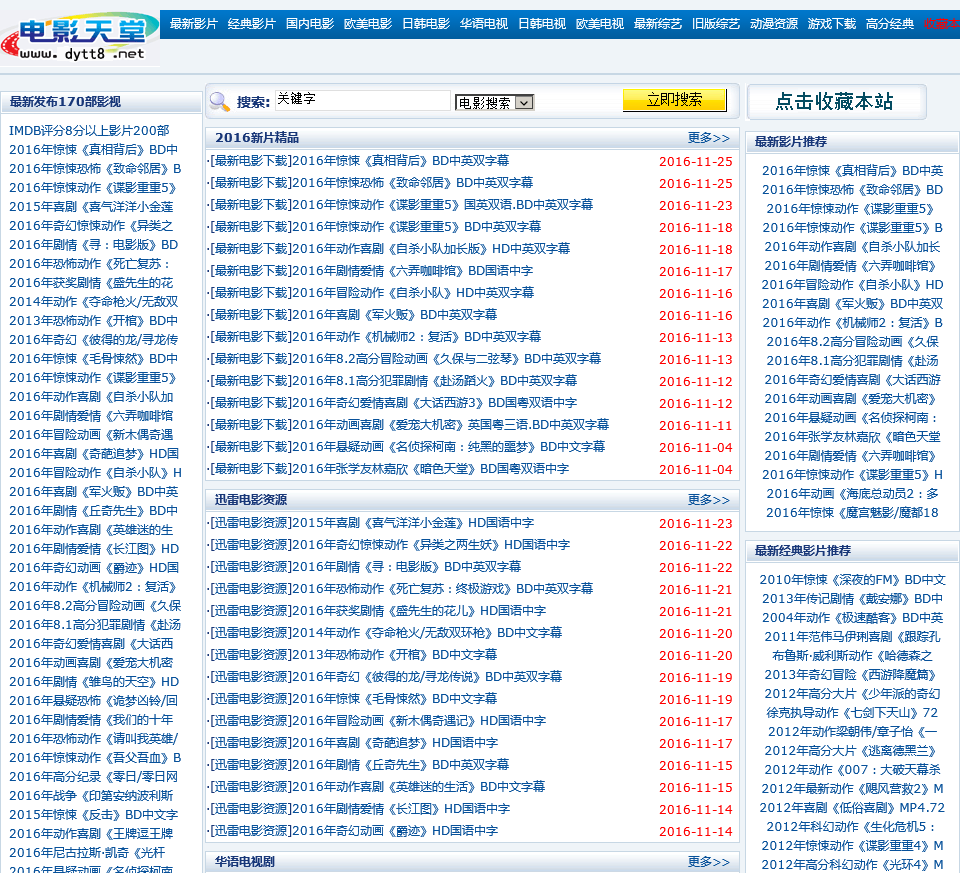Open 《赴汤蹈火》BD中英双字幕 center link
Image resolution: width=960 pixels, height=873 pixels.
click(x=434, y=381)
